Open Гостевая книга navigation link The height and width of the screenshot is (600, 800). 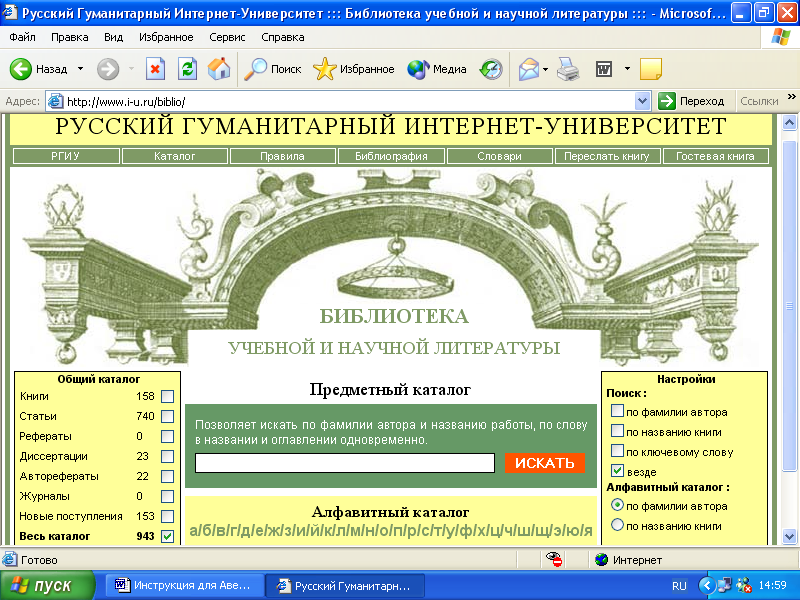coord(715,156)
